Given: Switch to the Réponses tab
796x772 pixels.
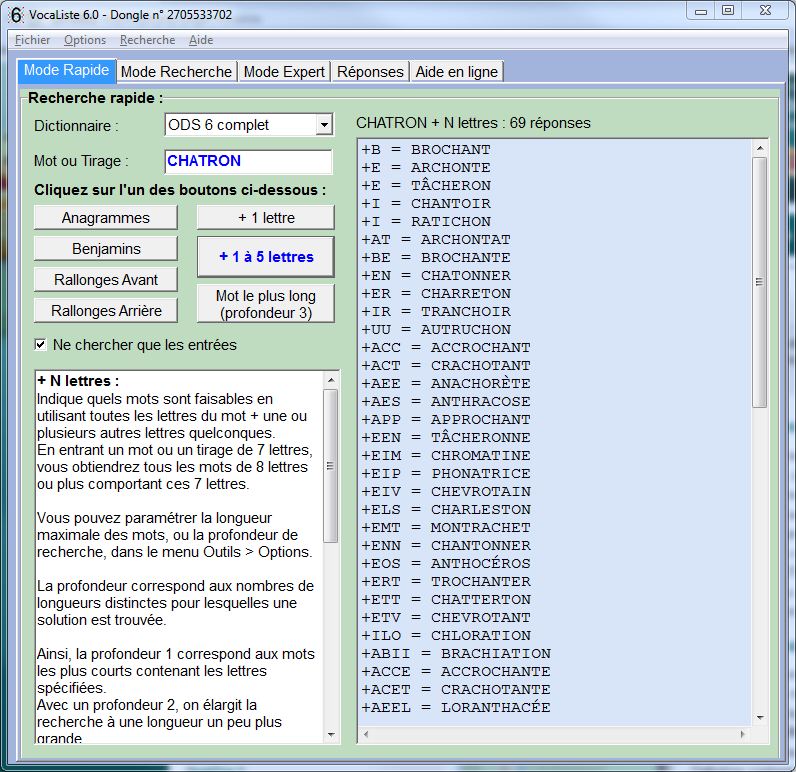Looking at the screenshot, I should pyautogui.click(x=370, y=72).
